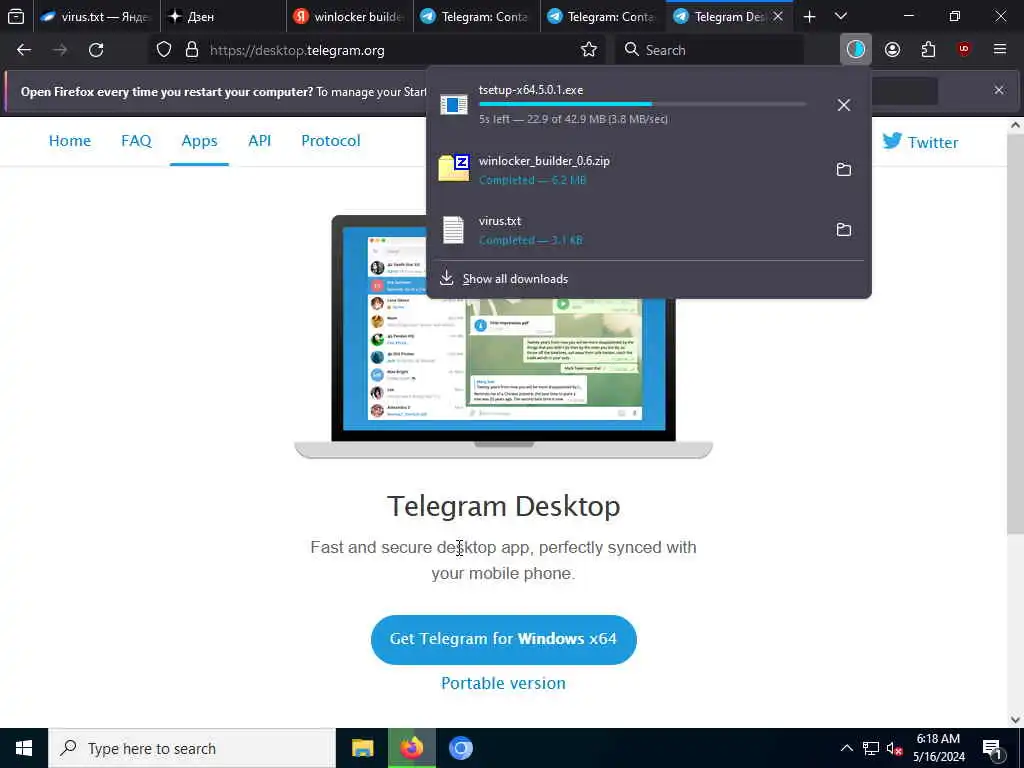Image resolution: width=1024 pixels, height=768 pixels.
Task: Click the scrollbar down arrow
Action: click(x=1016, y=720)
